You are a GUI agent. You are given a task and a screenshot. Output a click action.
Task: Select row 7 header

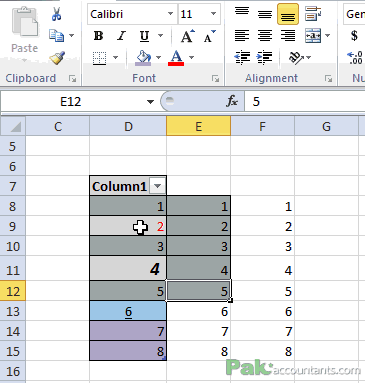click(13, 186)
